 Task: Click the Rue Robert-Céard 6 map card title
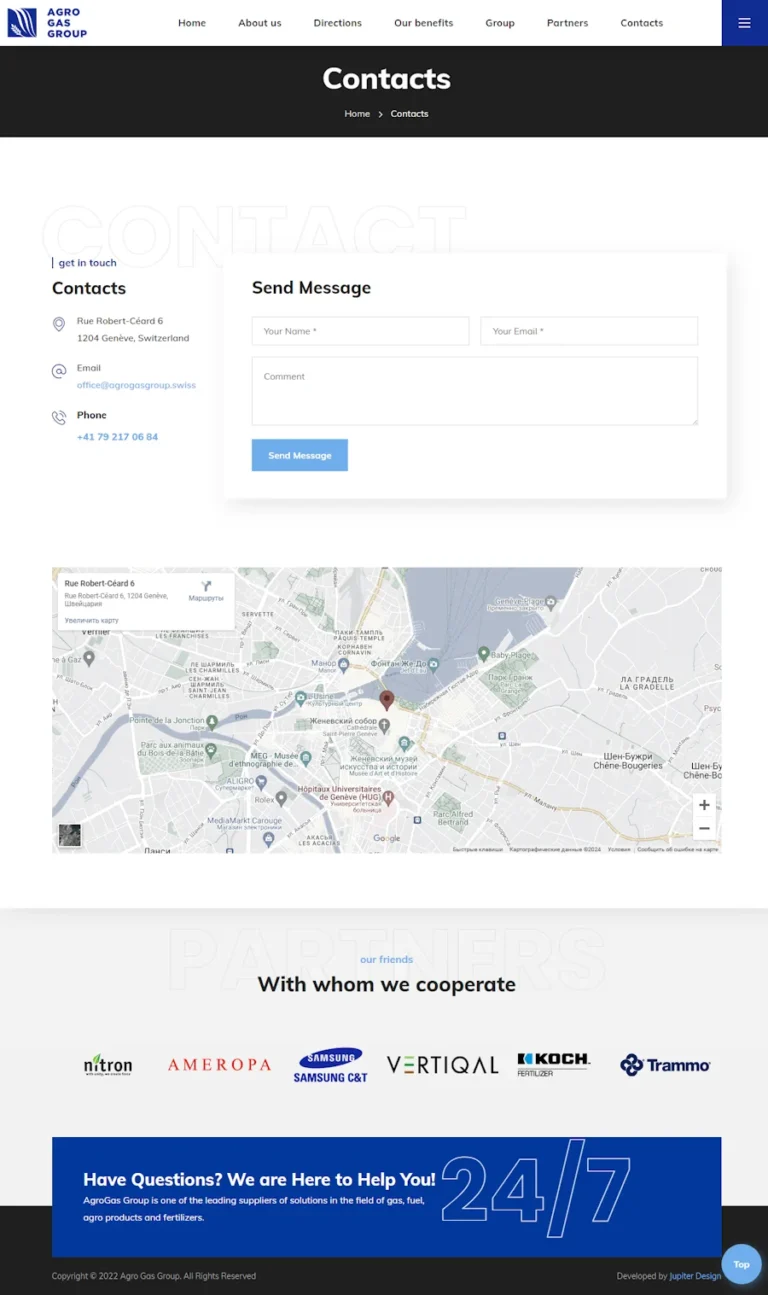[99, 583]
